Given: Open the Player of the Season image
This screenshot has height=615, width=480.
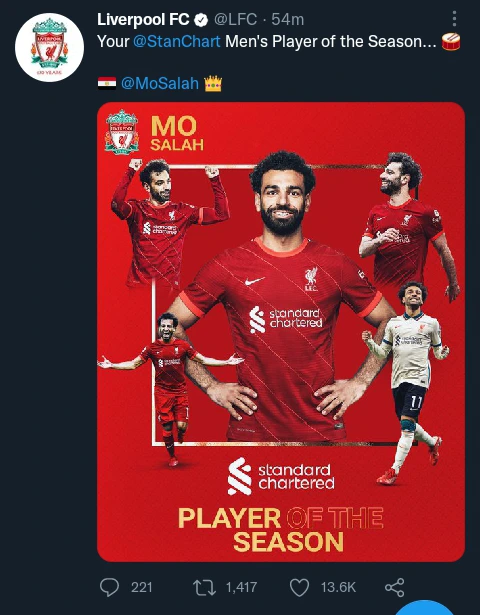Looking at the screenshot, I should click(281, 332).
